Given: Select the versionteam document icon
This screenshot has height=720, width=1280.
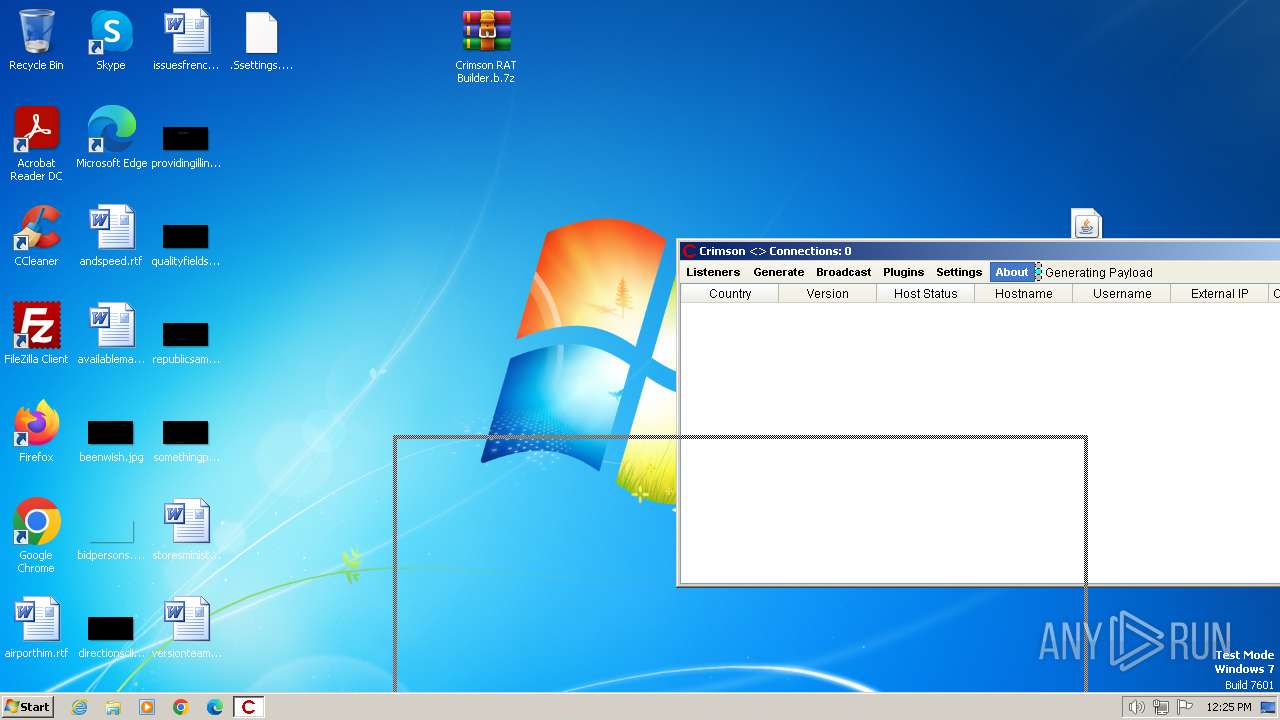Looking at the screenshot, I should coord(186,628).
